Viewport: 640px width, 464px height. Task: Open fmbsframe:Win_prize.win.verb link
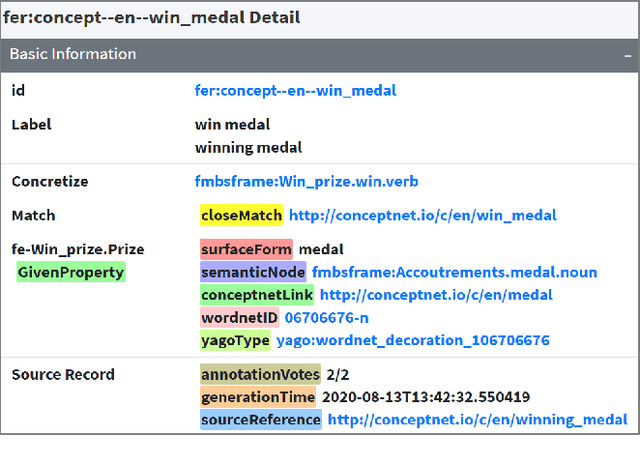click(306, 182)
